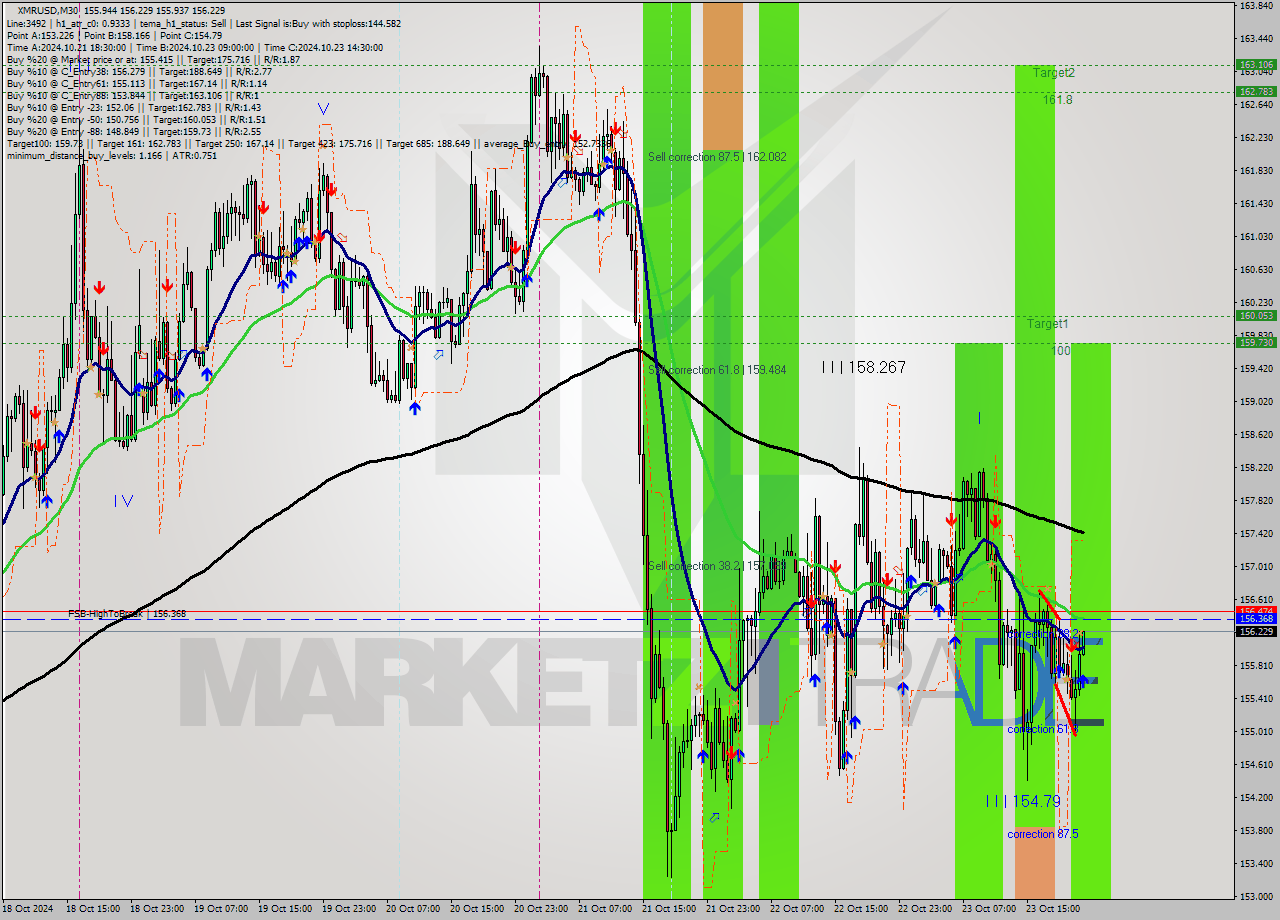Select the 'Target2' label

tap(1054, 73)
